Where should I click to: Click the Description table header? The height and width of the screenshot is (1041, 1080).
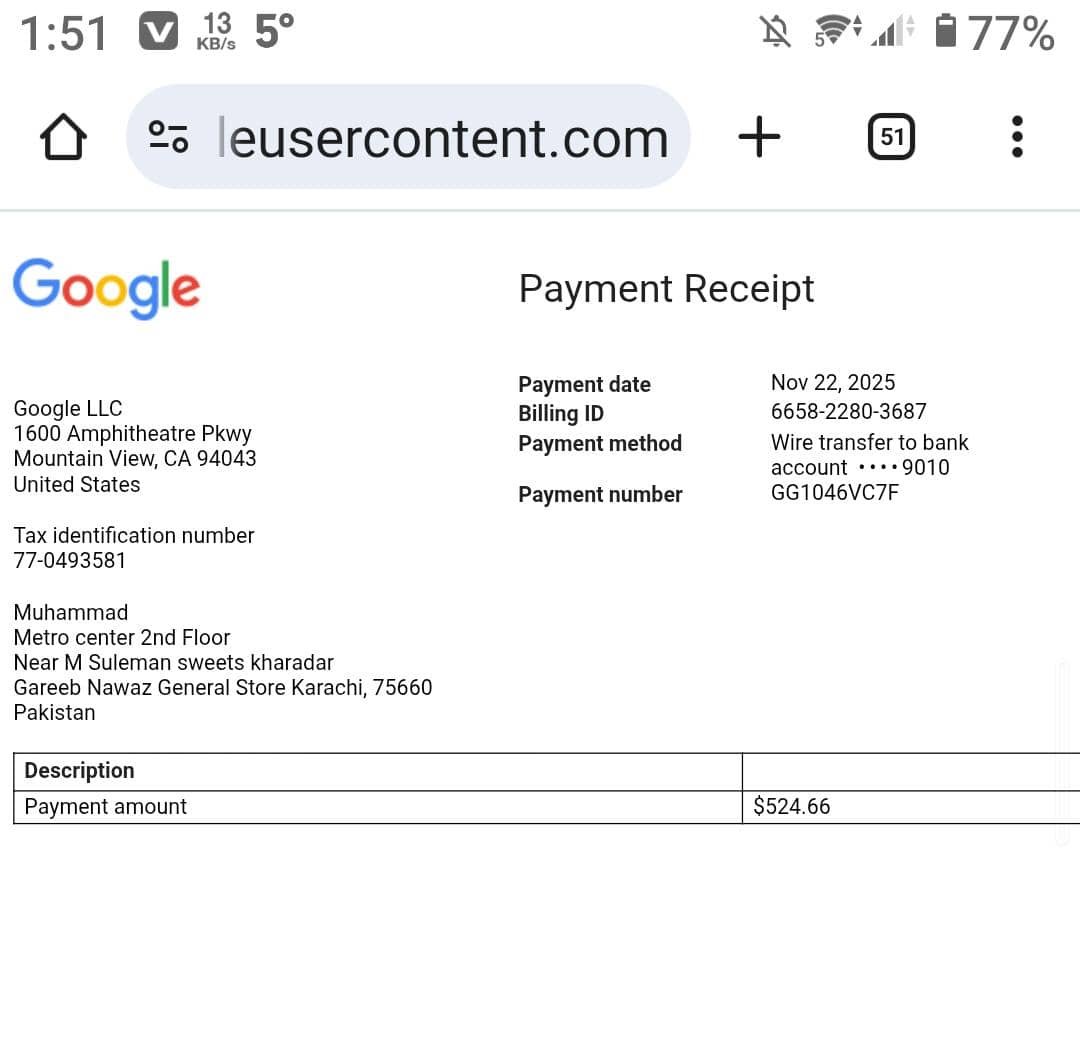coord(79,770)
